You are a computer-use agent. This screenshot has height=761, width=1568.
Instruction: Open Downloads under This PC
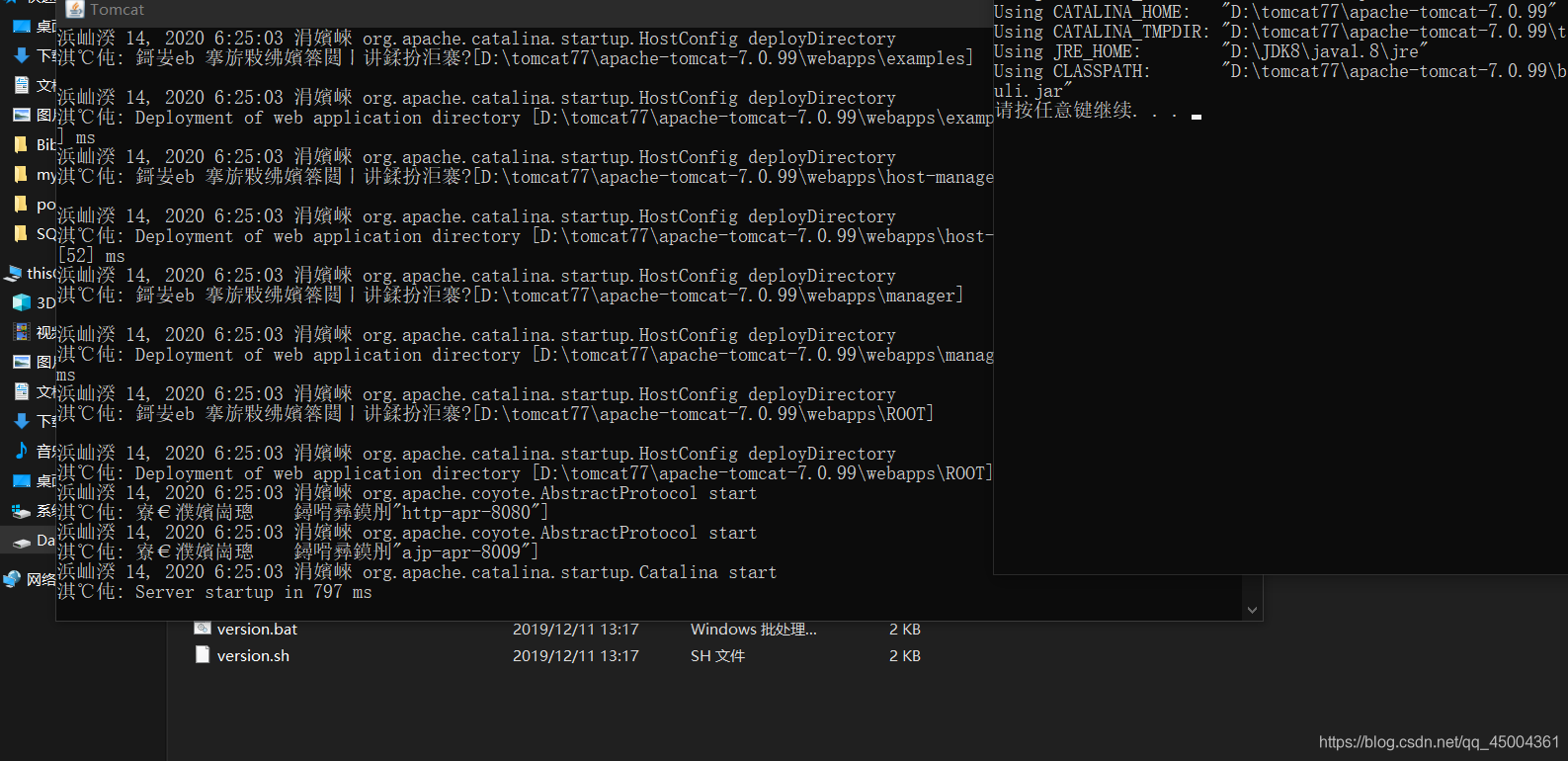[x=22, y=421]
